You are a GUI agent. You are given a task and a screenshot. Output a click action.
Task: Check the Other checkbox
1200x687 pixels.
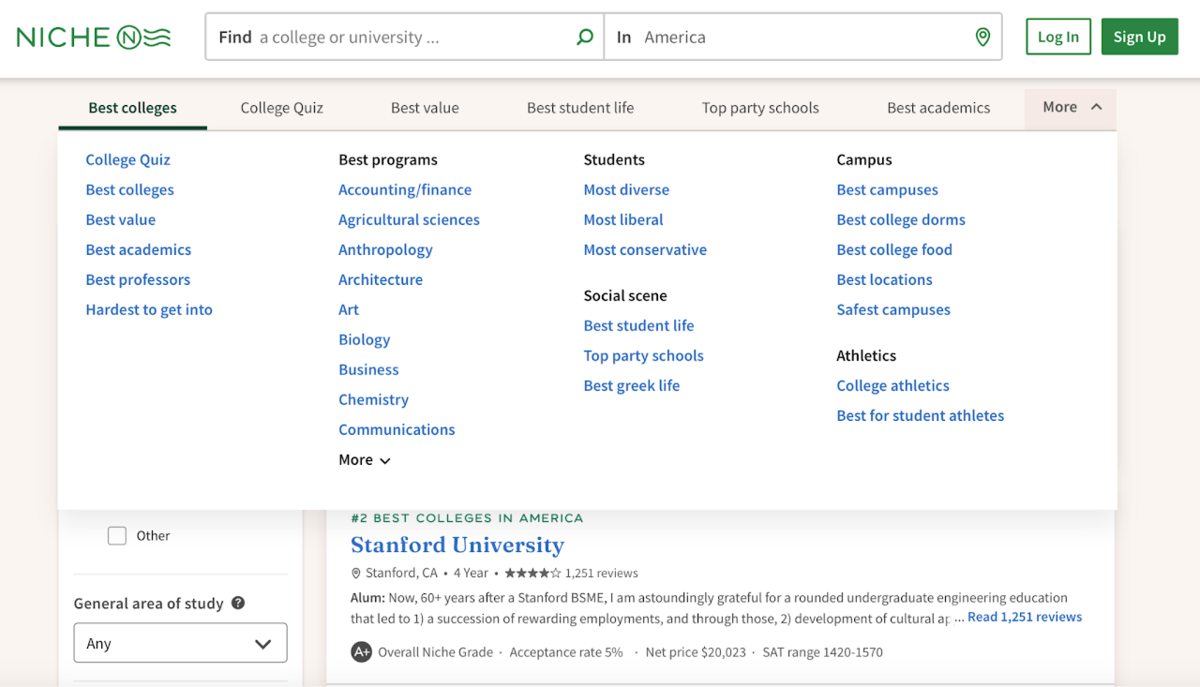click(x=117, y=535)
